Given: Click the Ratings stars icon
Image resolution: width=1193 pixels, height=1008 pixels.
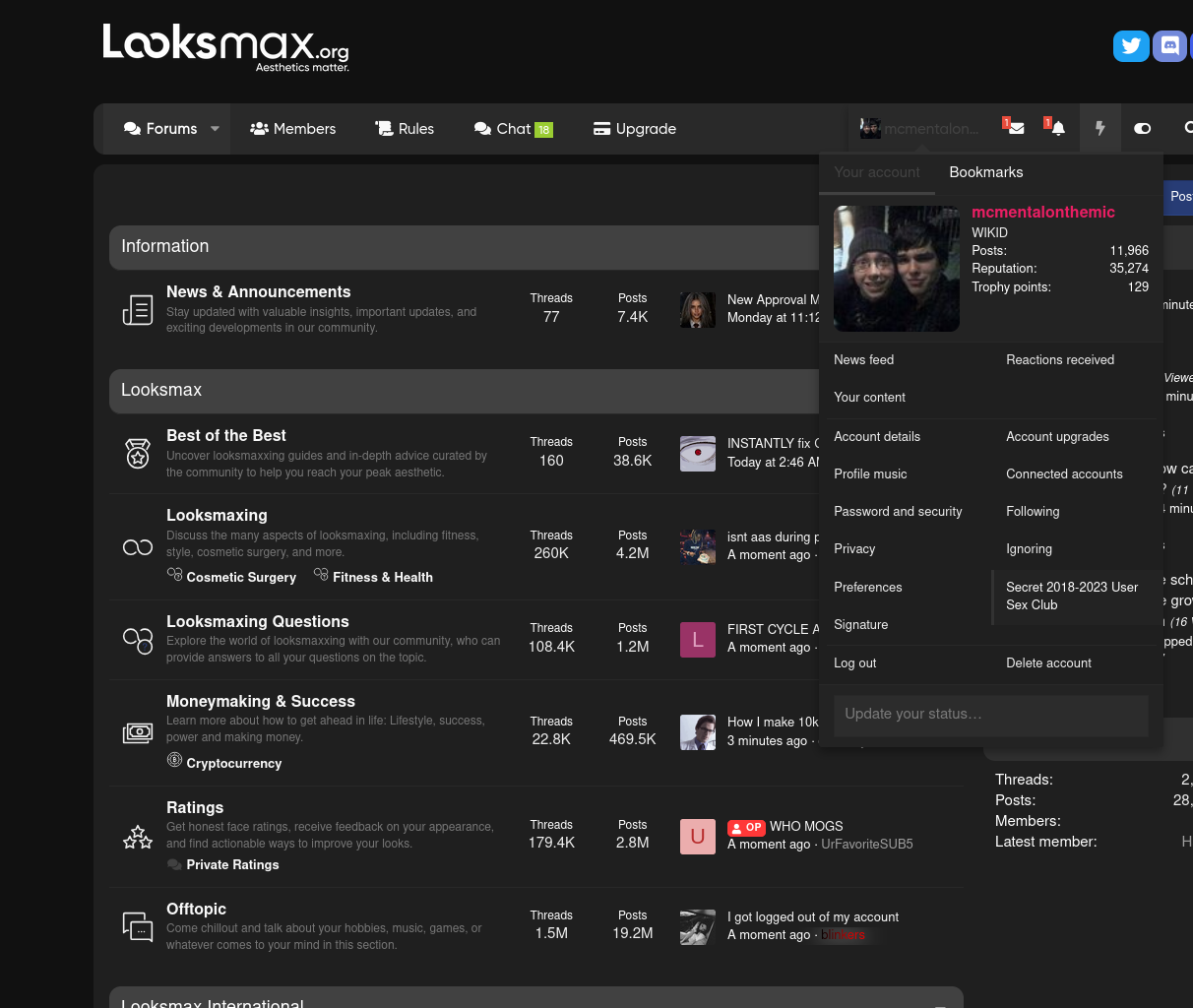Looking at the screenshot, I should [x=138, y=838].
